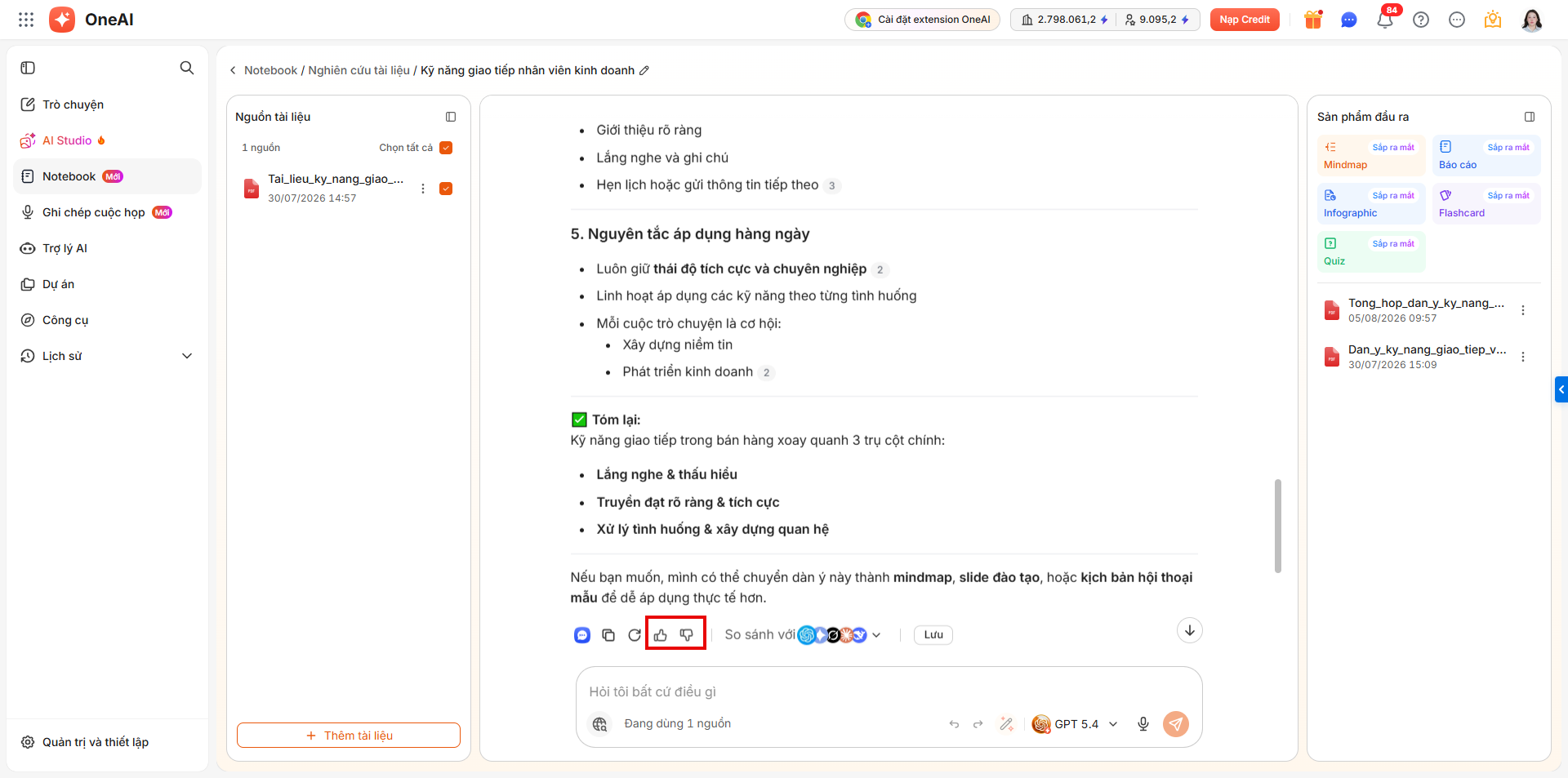Click the Thêm tài liệu button
The height and width of the screenshot is (778, 1568).
point(349,736)
